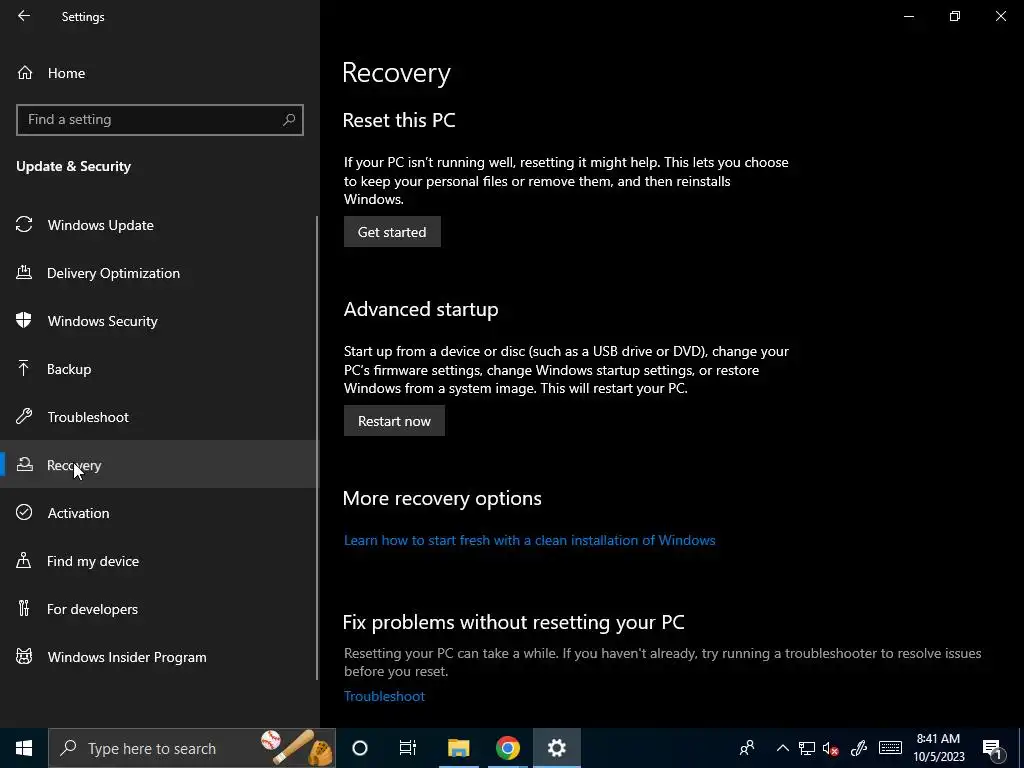The width and height of the screenshot is (1024, 768).
Task: Open File Explorer from the taskbar
Action: (458, 748)
